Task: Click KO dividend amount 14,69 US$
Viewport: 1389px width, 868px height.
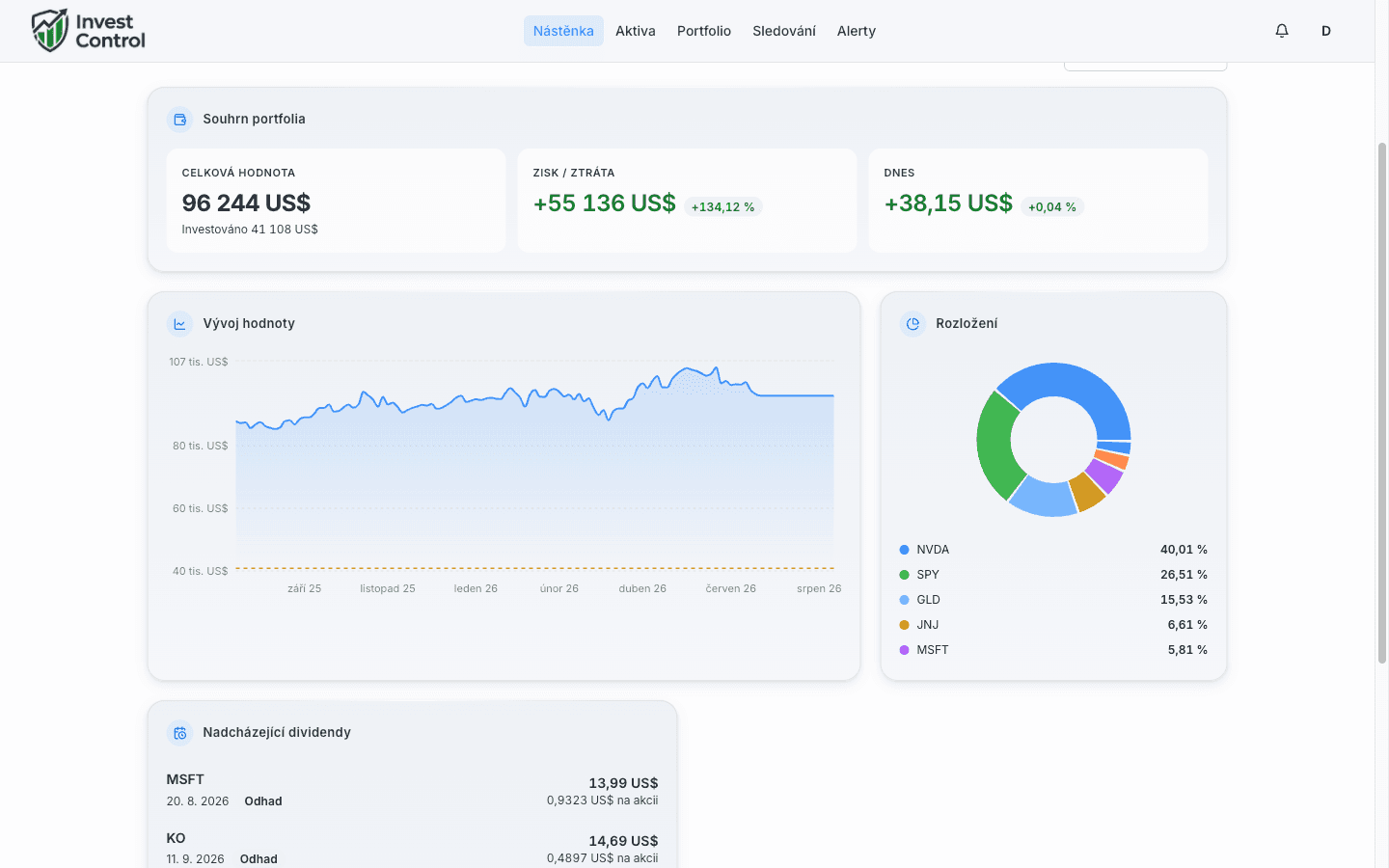Action: [x=623, y=841]
